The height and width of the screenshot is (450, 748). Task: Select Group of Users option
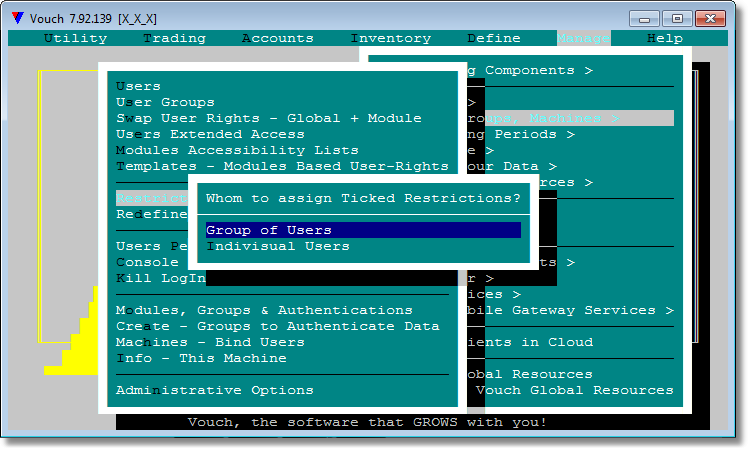363,230
